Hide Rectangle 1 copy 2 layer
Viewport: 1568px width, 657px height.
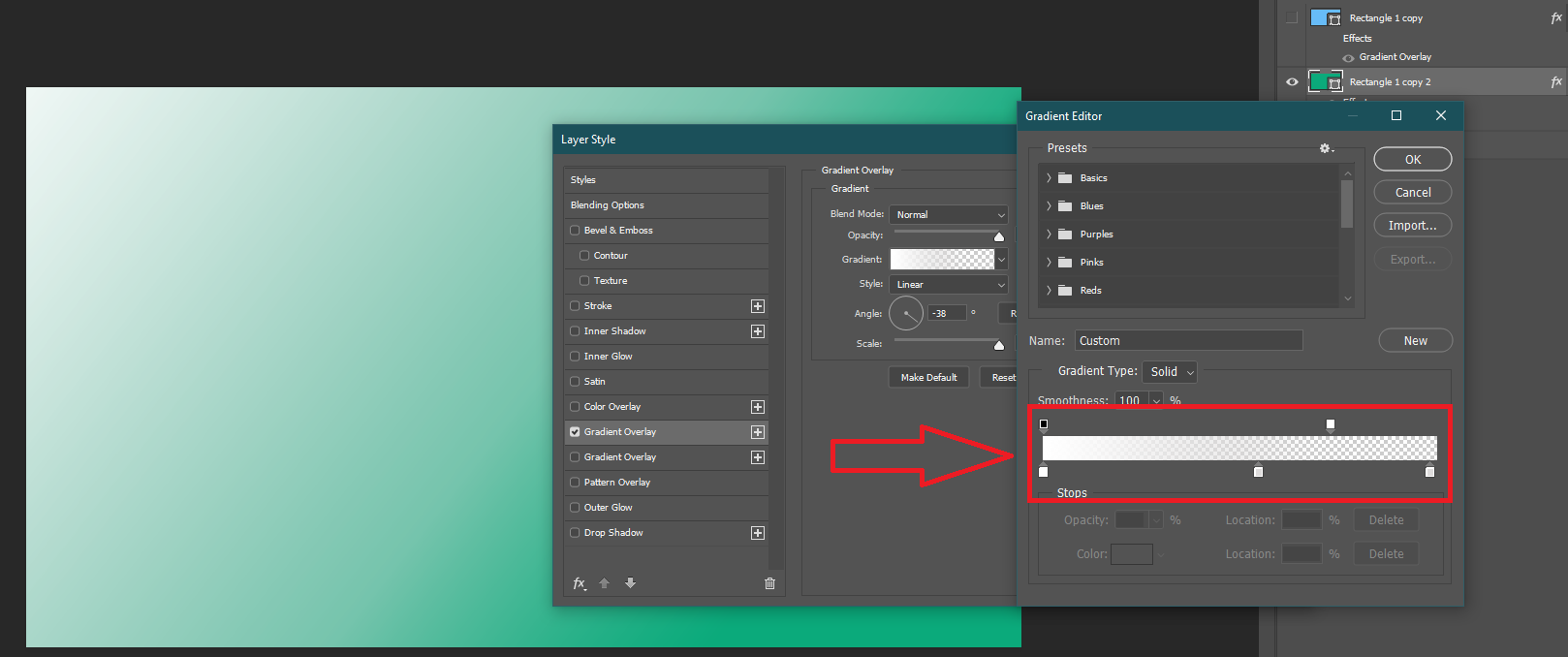coord(1292,82)
